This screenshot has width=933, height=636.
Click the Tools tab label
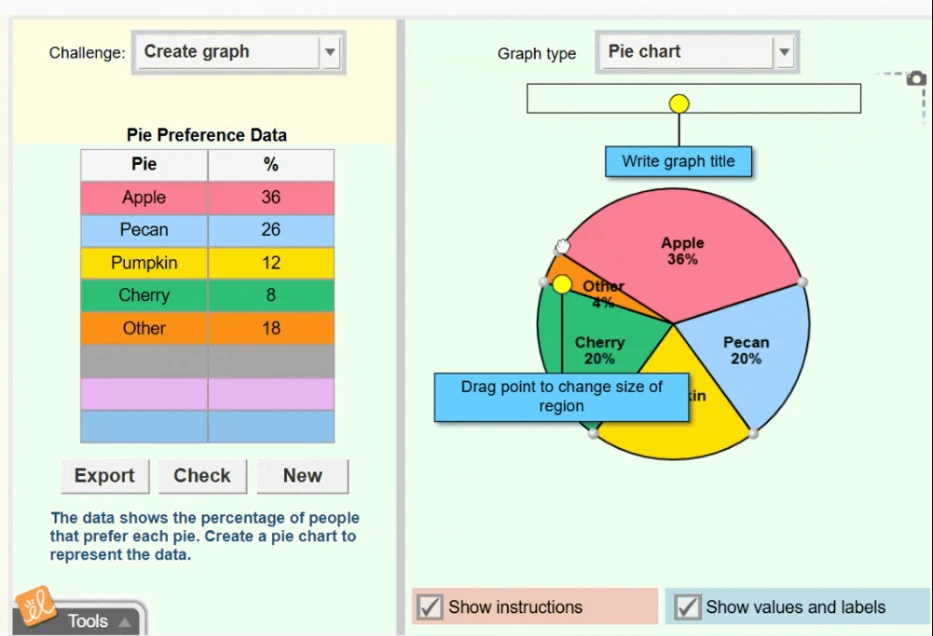pyautogui.click(x=87, y=621)
